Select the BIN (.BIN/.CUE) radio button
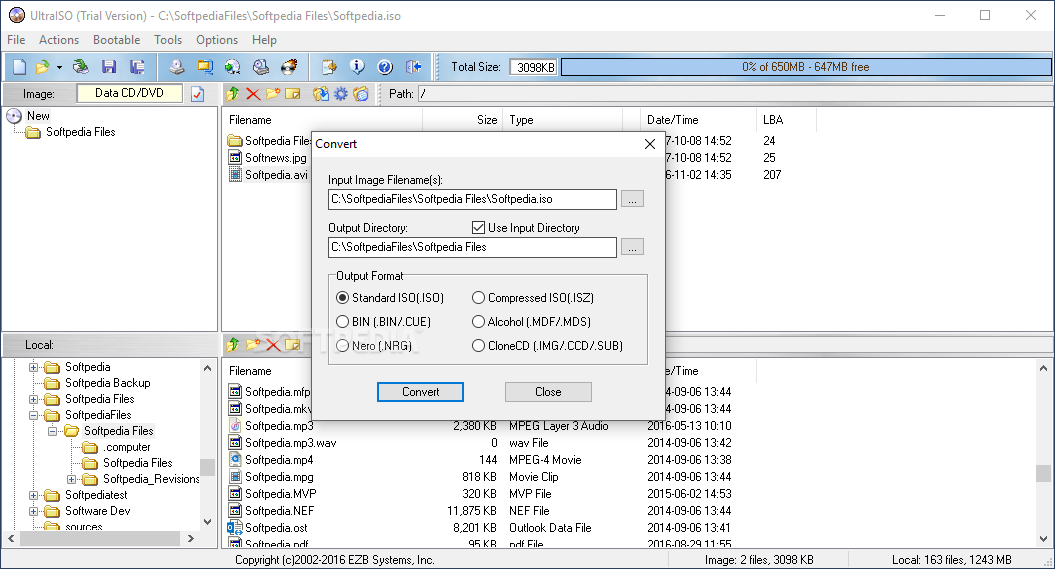 tap(343, 321)
